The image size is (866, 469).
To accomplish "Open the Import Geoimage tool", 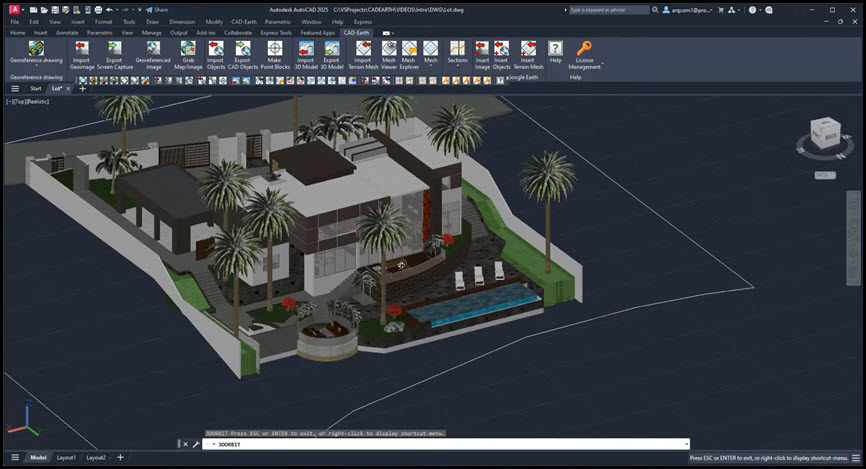I will (81, 55).
